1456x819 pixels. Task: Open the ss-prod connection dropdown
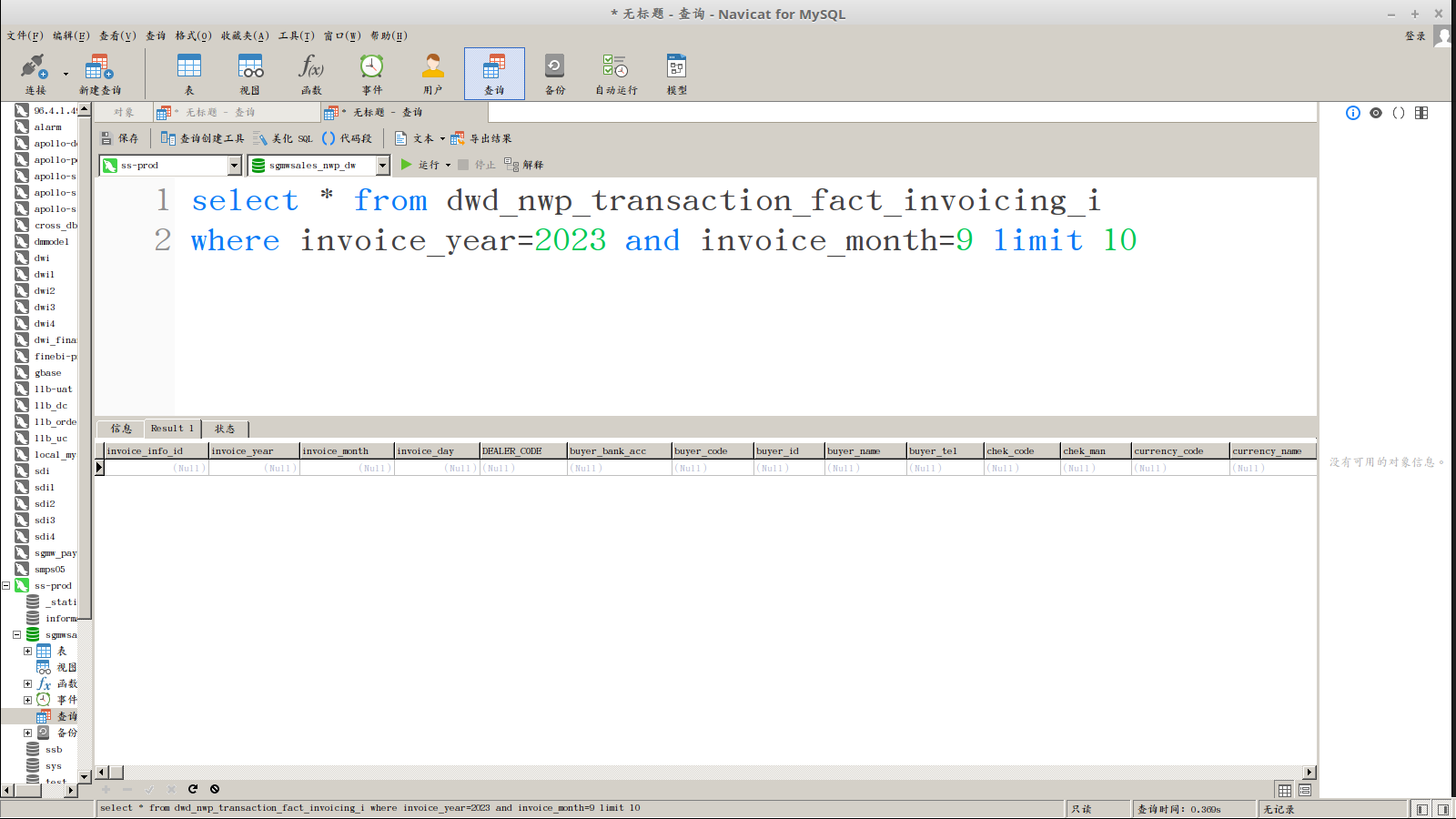coord(234,165)
